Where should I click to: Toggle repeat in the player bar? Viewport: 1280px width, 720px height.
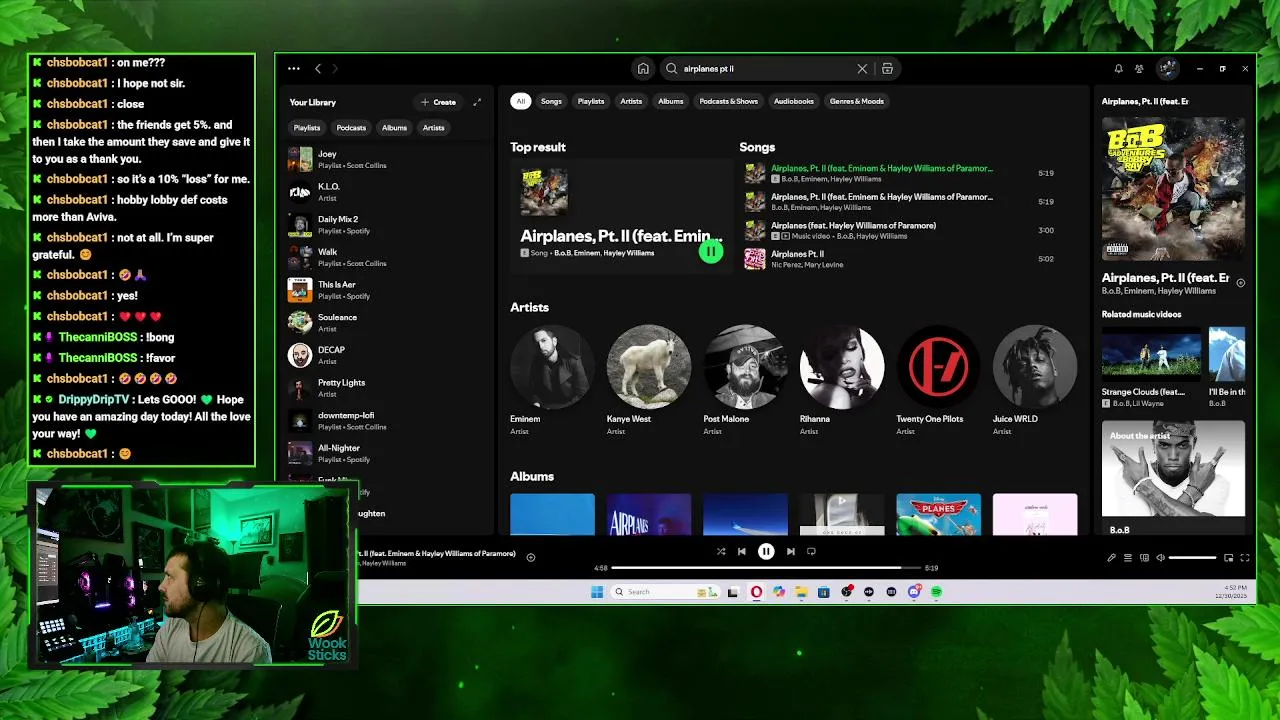tap(811, 551)
